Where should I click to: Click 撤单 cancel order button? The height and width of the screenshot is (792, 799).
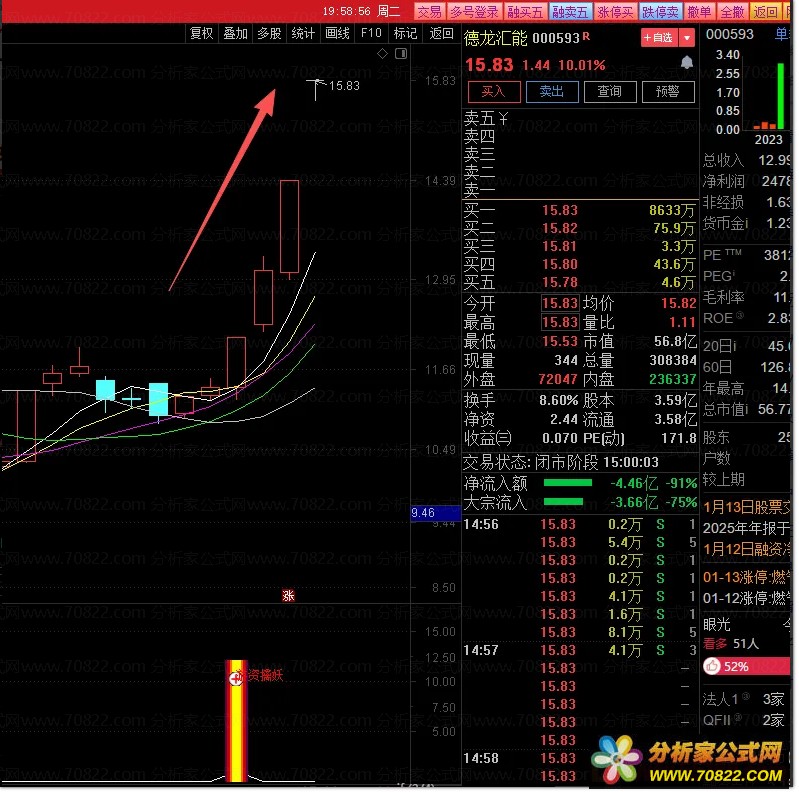pos(699,12)
